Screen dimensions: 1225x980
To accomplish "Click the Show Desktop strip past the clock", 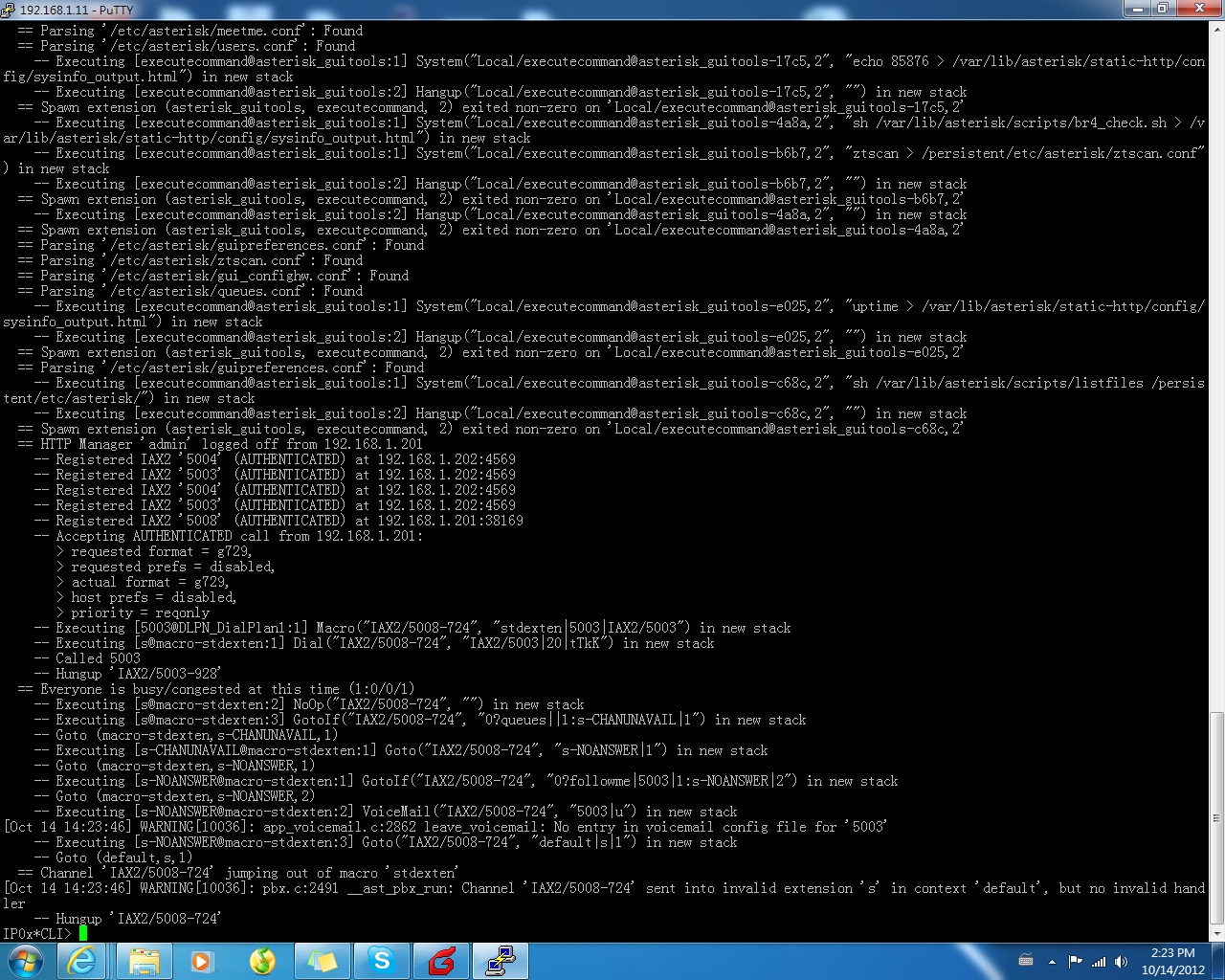I will pos(1218,961).
